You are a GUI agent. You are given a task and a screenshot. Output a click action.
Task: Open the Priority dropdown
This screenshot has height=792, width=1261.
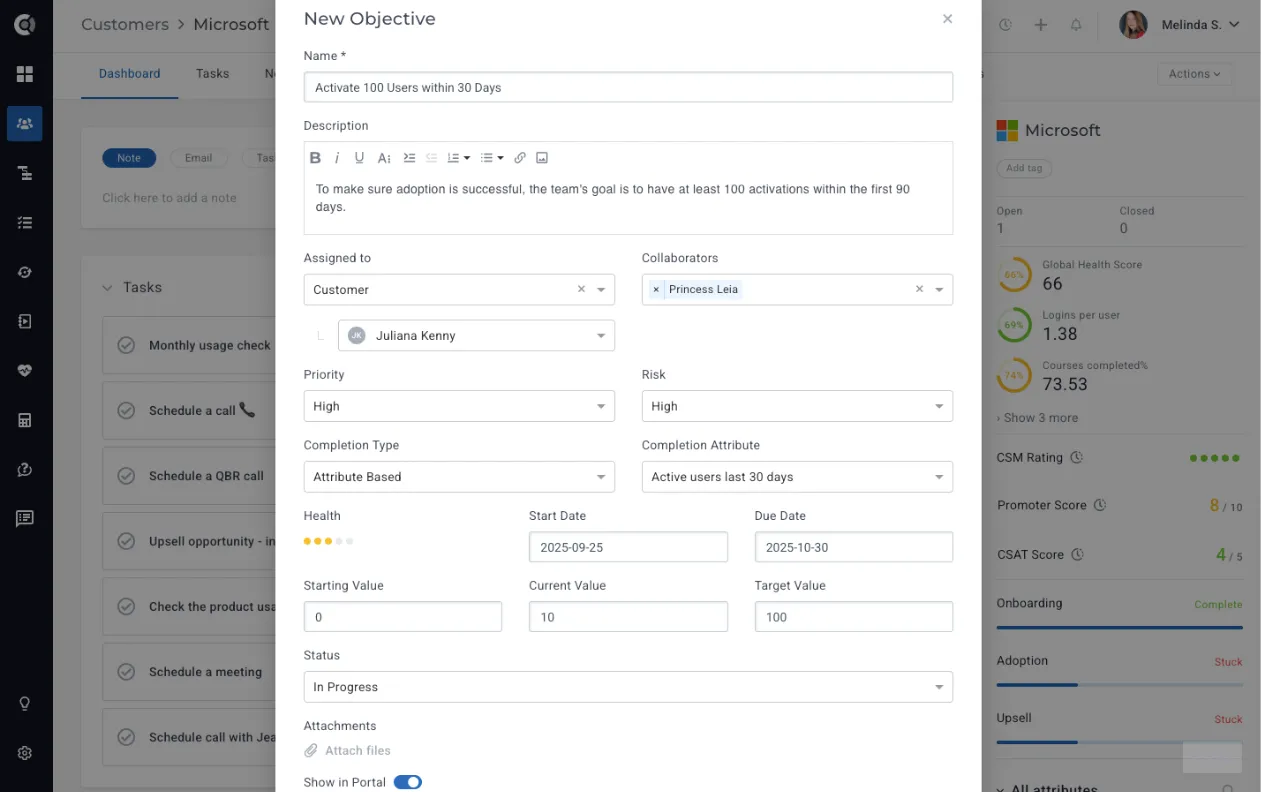459,406
